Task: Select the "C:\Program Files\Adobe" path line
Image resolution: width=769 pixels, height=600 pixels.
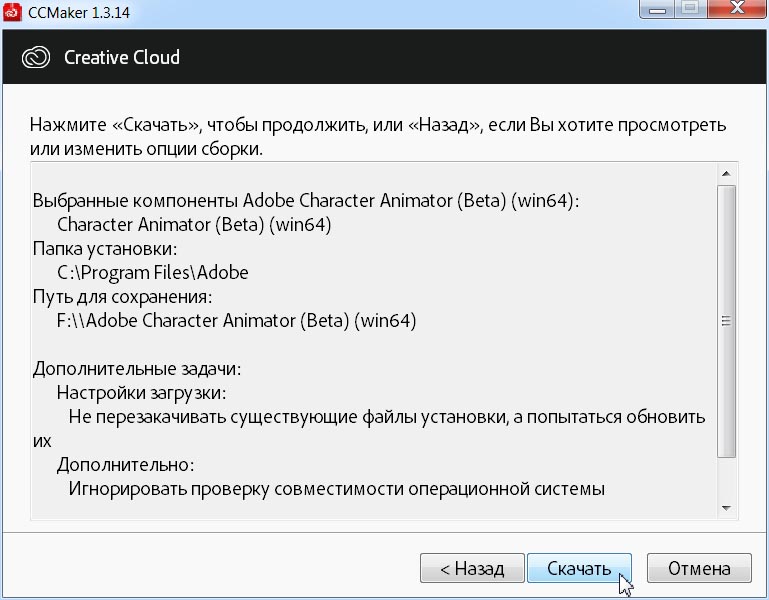Action: point(152,272)
